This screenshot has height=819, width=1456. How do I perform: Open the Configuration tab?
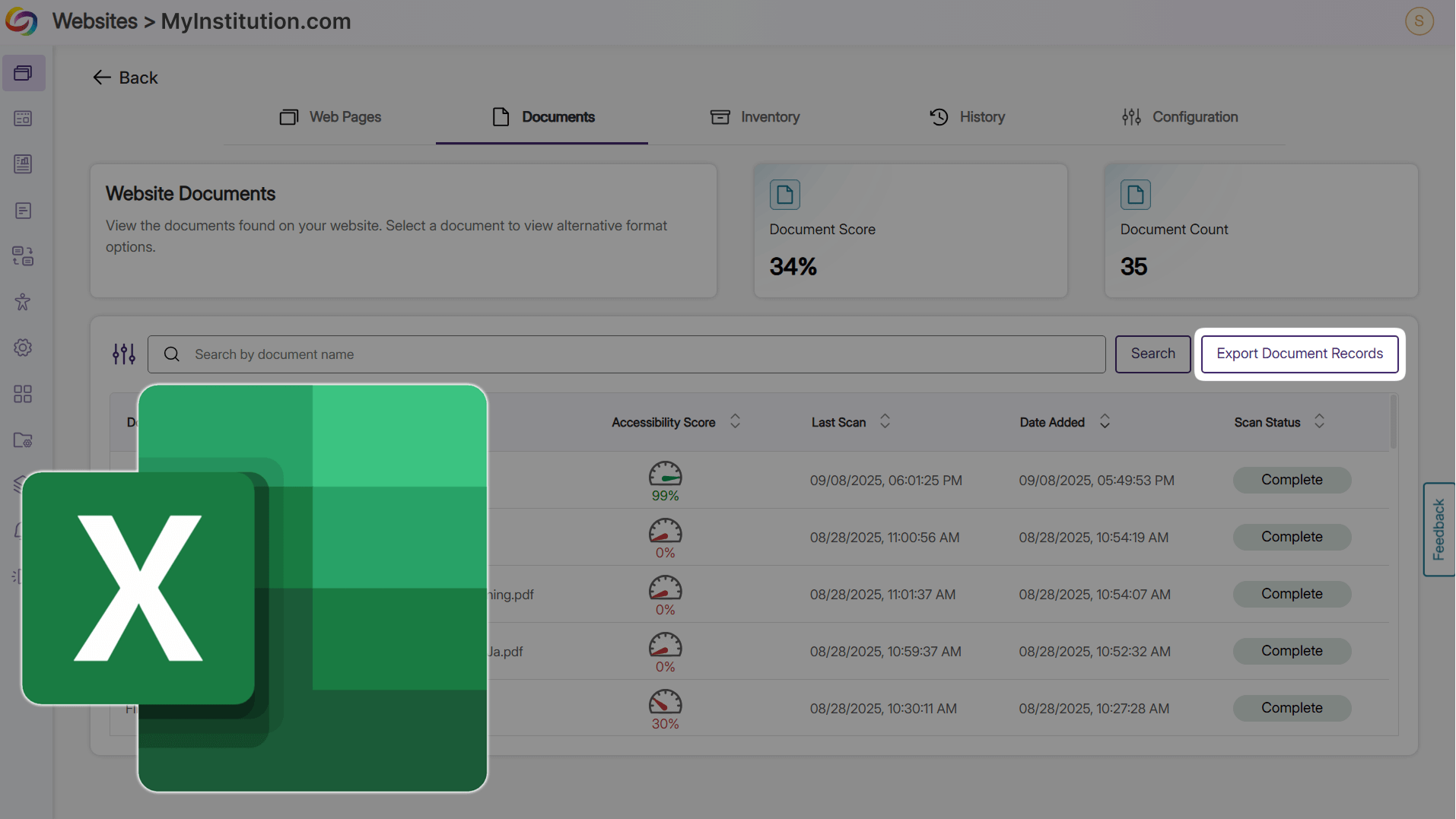(x=1180, y=117)
